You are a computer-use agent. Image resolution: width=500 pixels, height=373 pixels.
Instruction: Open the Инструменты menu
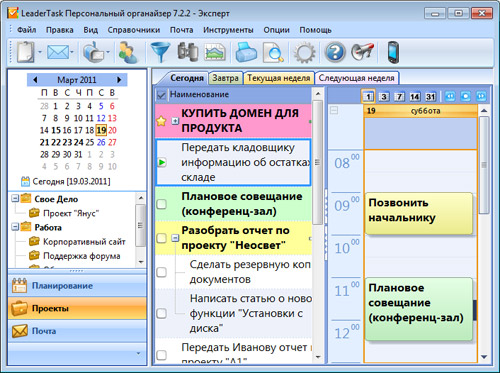click(x=228, y=30)
